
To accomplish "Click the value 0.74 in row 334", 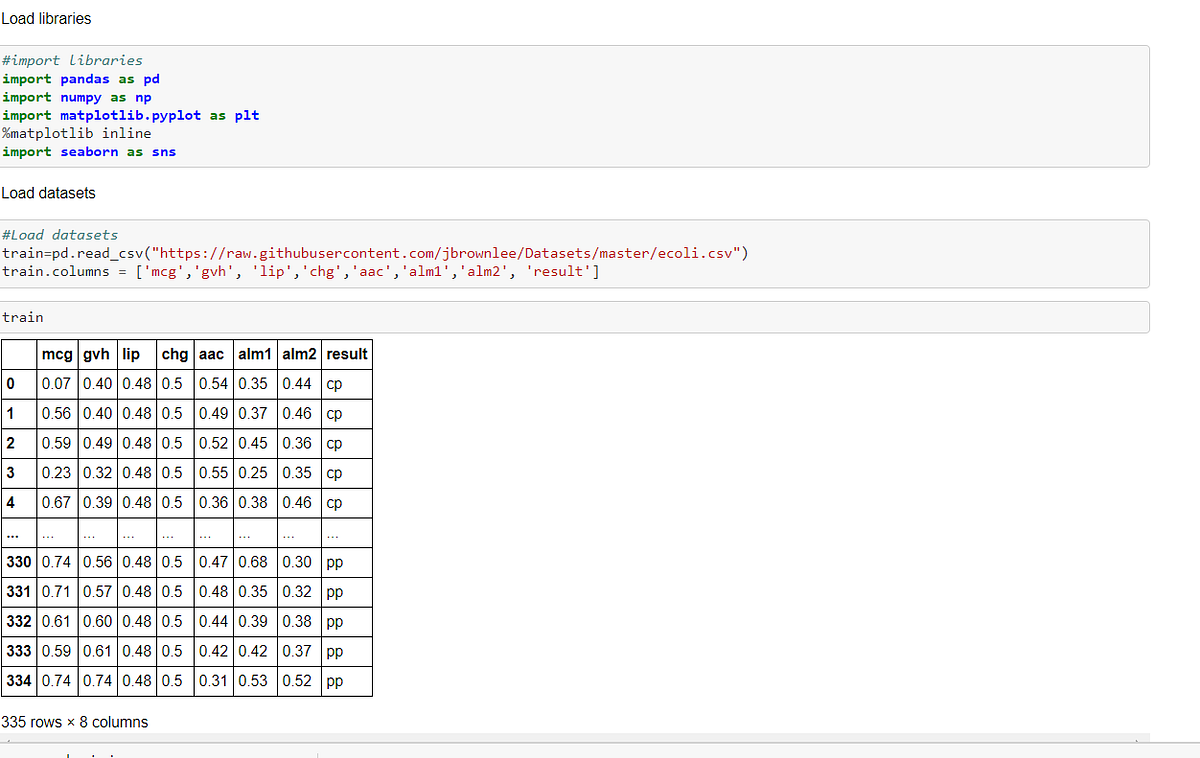I will [57, 680].
